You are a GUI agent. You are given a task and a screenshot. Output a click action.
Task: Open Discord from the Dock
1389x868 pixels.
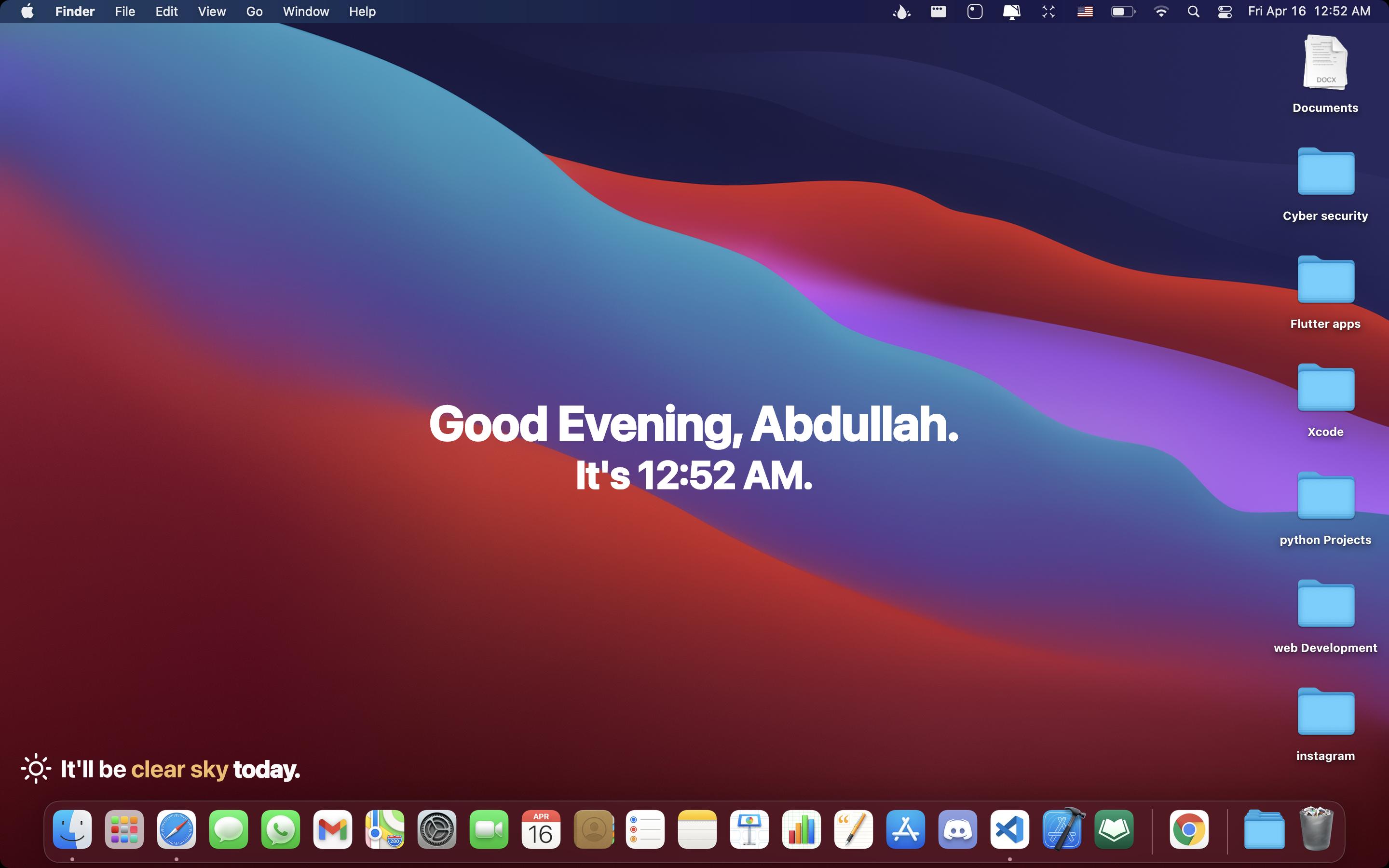coord(957,829)
